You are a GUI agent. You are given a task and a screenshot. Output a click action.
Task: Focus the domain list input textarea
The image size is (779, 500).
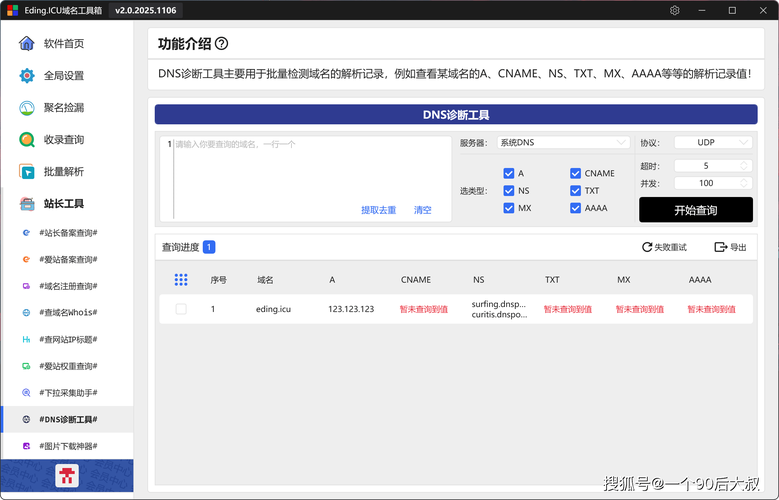[x=306, y=178]
